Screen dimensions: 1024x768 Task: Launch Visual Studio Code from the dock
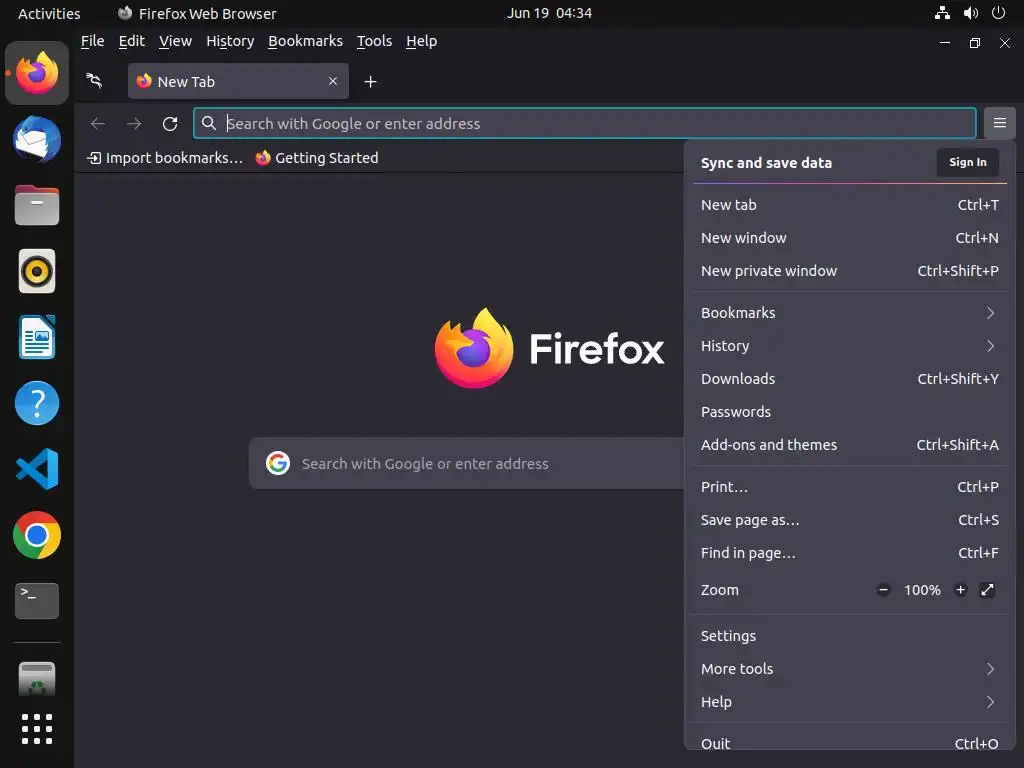[x=37, y=469]
